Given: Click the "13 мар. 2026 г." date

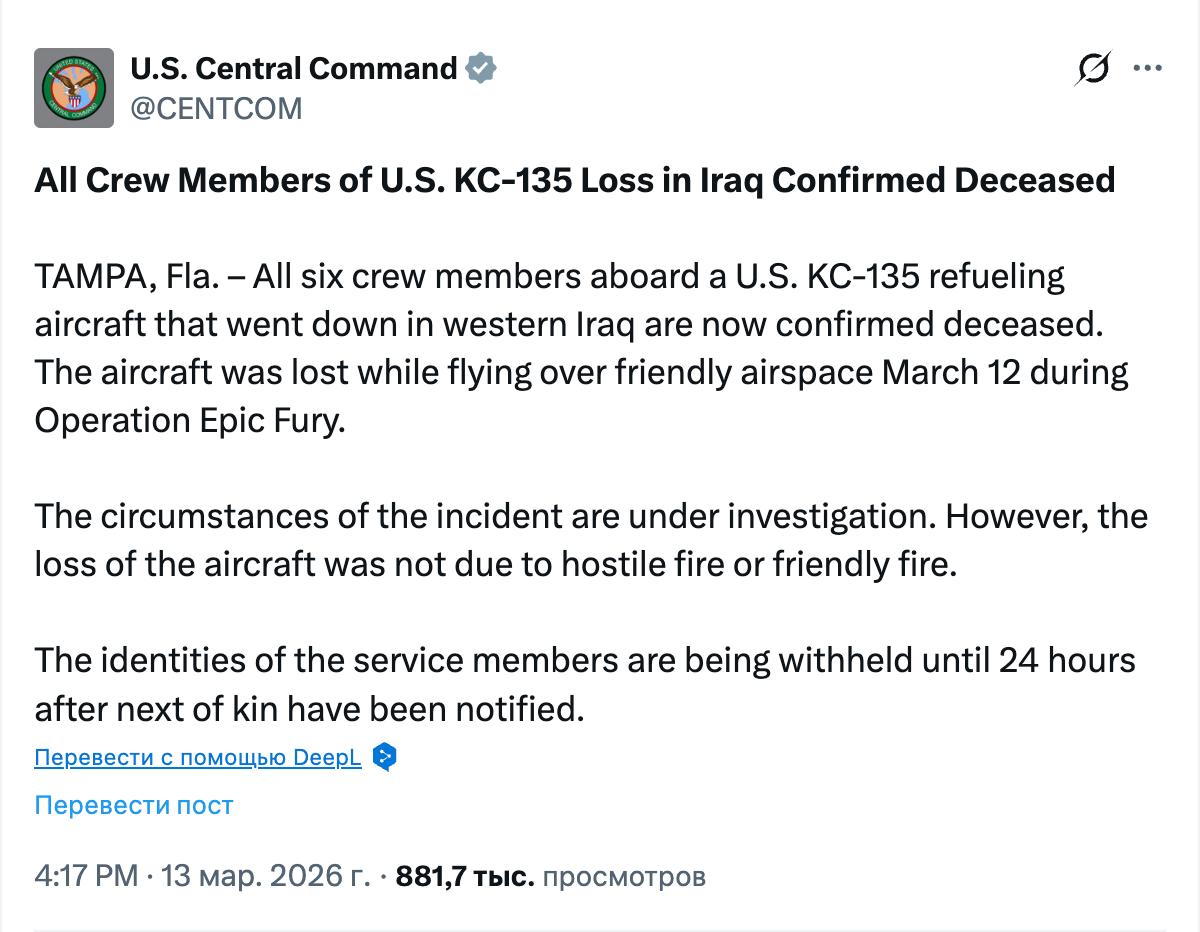Looking at the screenshot, I should click(265, 876).
